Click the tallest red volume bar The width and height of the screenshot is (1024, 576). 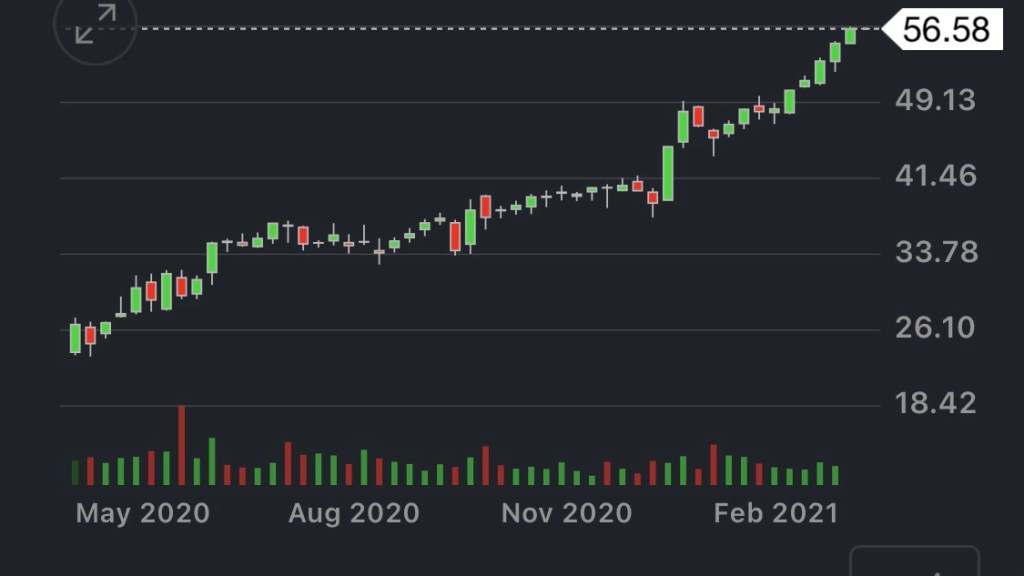coord(182,445)
